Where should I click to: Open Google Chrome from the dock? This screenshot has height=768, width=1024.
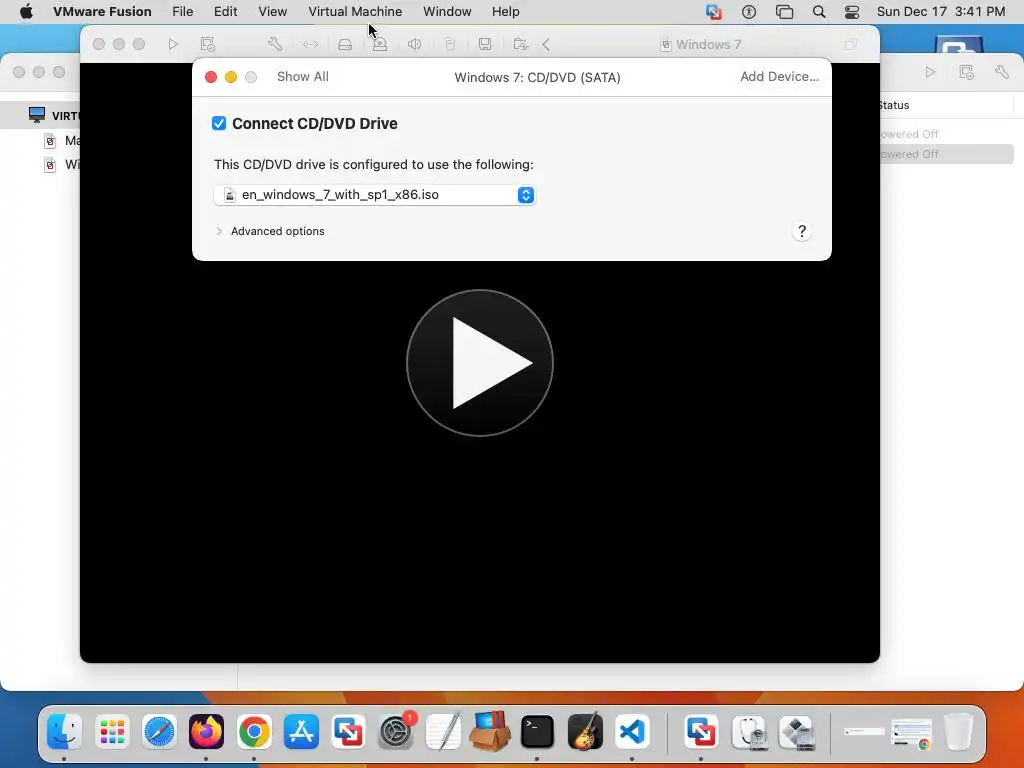pos(254,731)
